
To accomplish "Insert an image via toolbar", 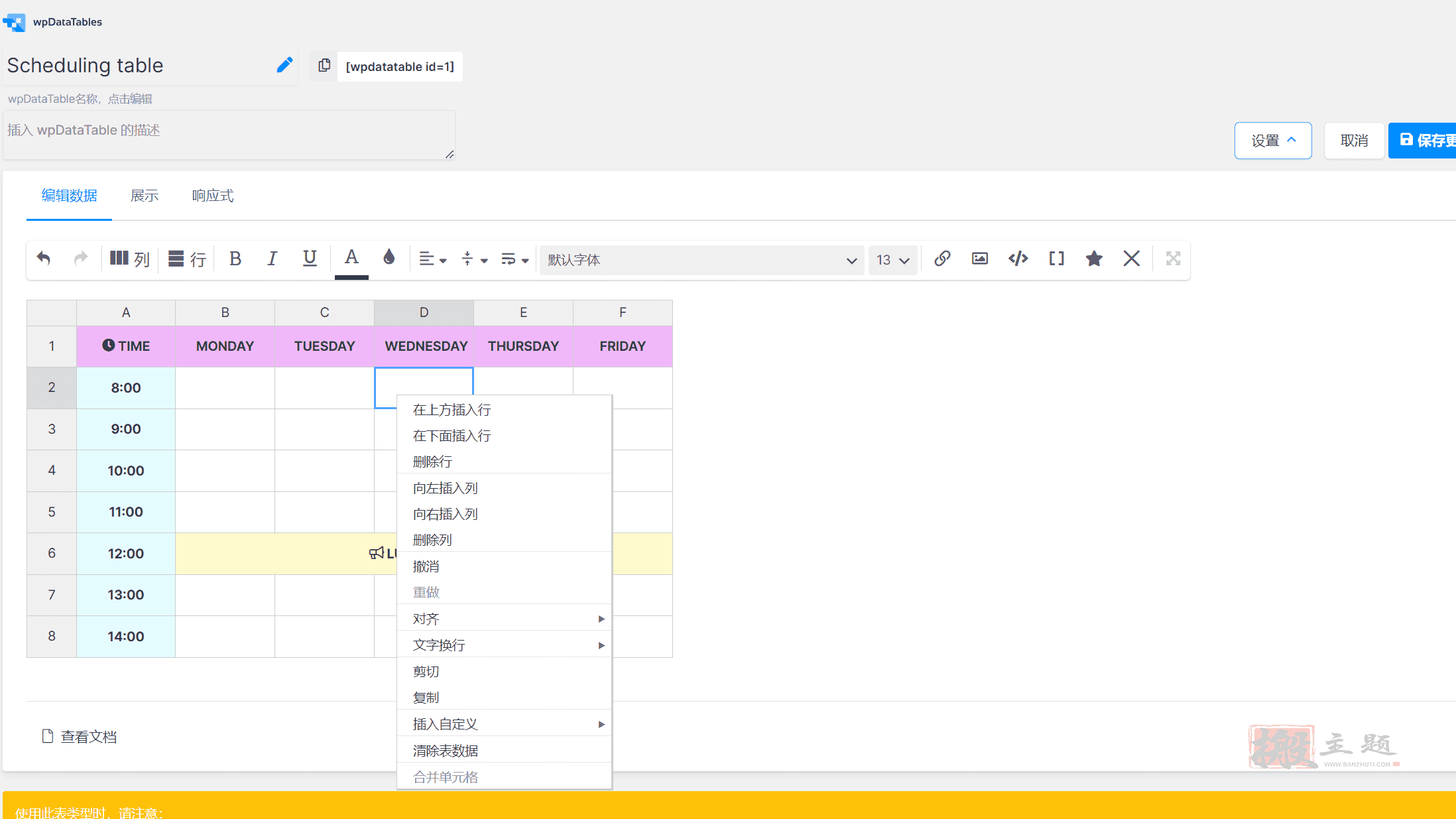I will (x=980, y=259).
